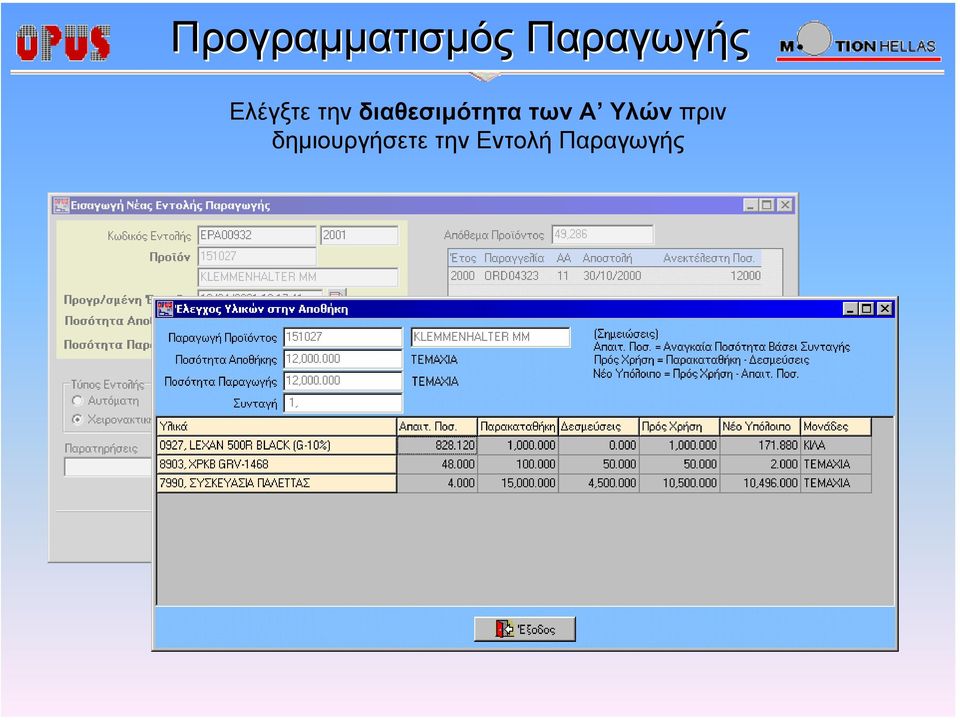Maximize the Εισαγωγή Νέας Εντολής Παραγωγής window
This screenshot has height=720, width=960.
(x=767, y=205)
